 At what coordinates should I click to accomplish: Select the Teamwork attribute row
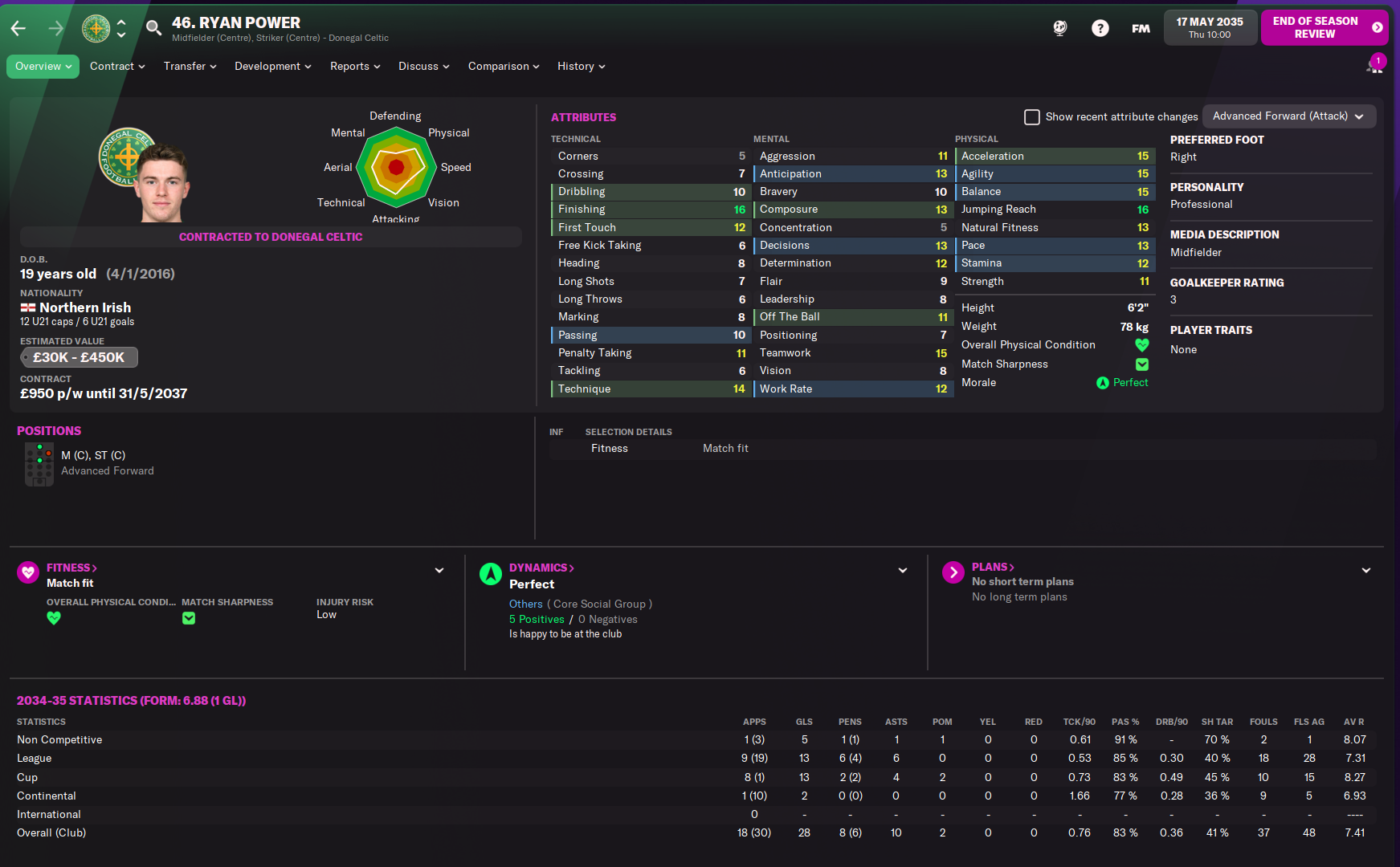pyautogui.click(x=853, y=353)
